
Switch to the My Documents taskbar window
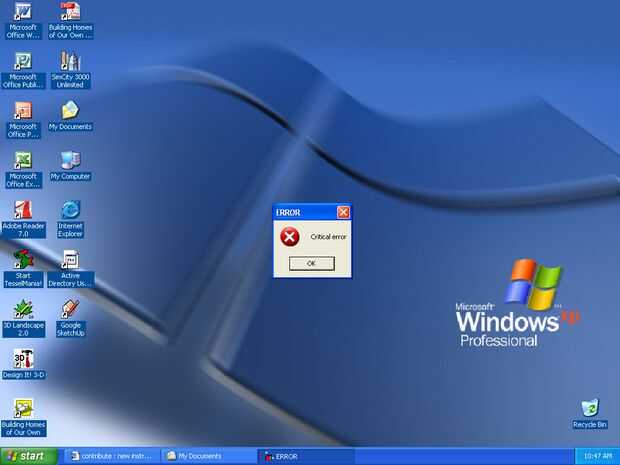click(x=208, y=456)
